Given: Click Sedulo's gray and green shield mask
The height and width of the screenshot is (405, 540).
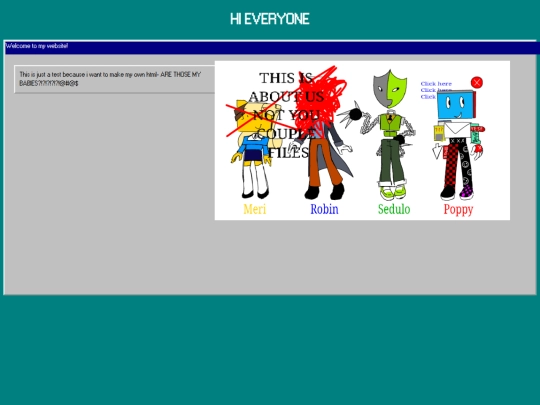Looking at the screenshot, I should pos(390,89).
